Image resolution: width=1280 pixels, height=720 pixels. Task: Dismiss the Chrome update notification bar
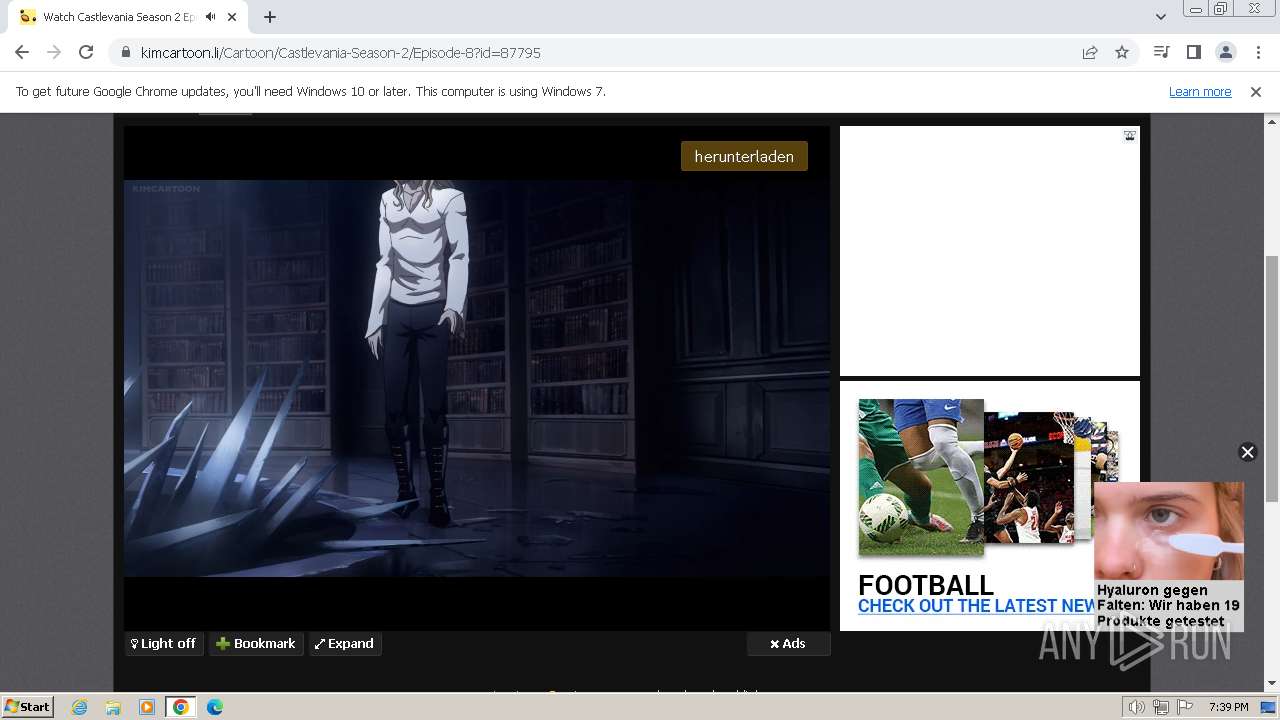[1256, 91]
